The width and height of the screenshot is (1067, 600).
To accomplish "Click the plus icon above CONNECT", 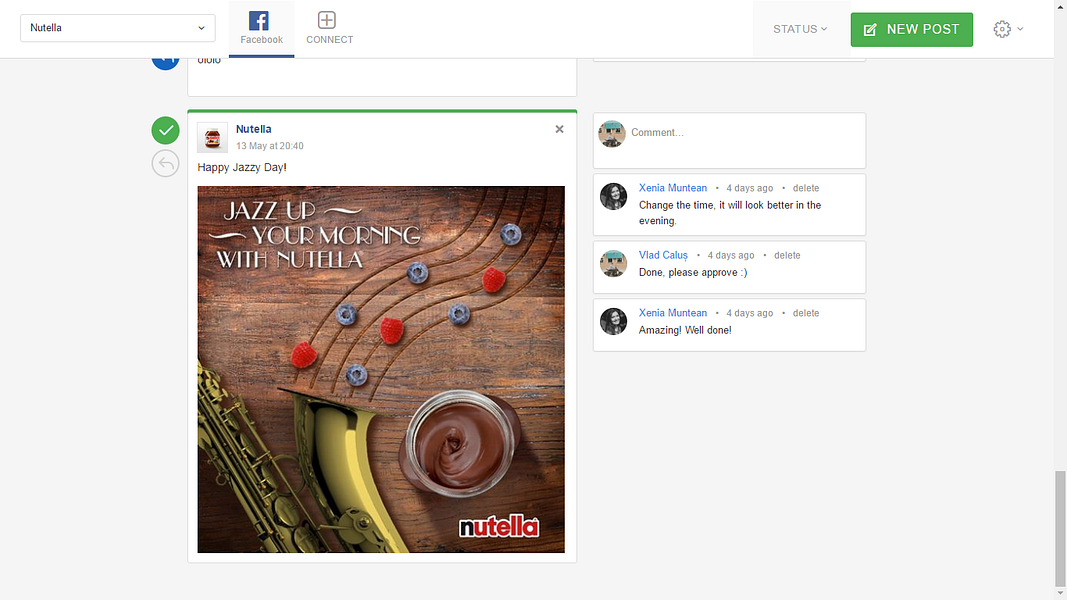I will pyautogui.click(x=327, y=20).
